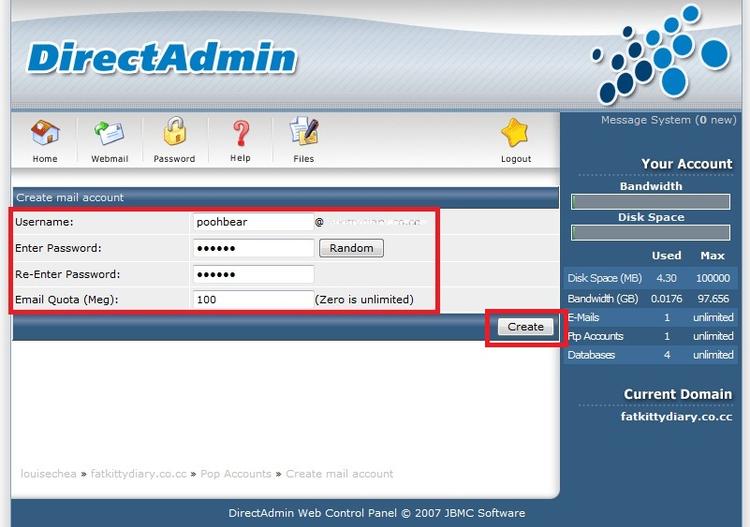Click the 97.656 max bandwidth value
This screenshot has height=527, width=750.
[x=713, y=299]
